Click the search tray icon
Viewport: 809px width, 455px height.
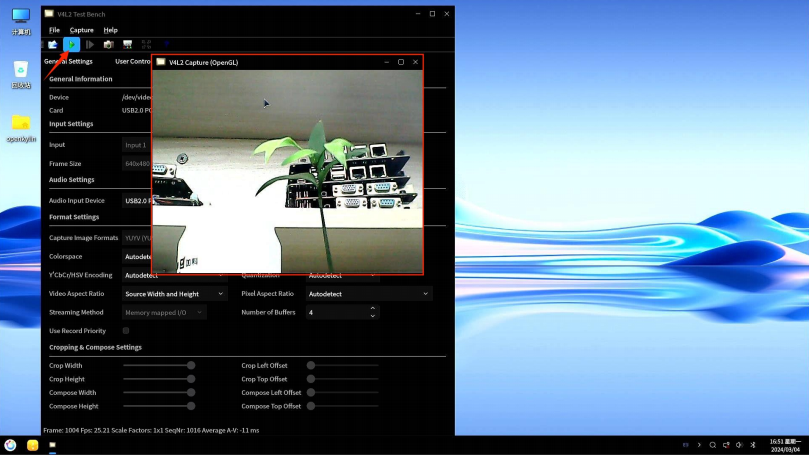coord(713,445)
